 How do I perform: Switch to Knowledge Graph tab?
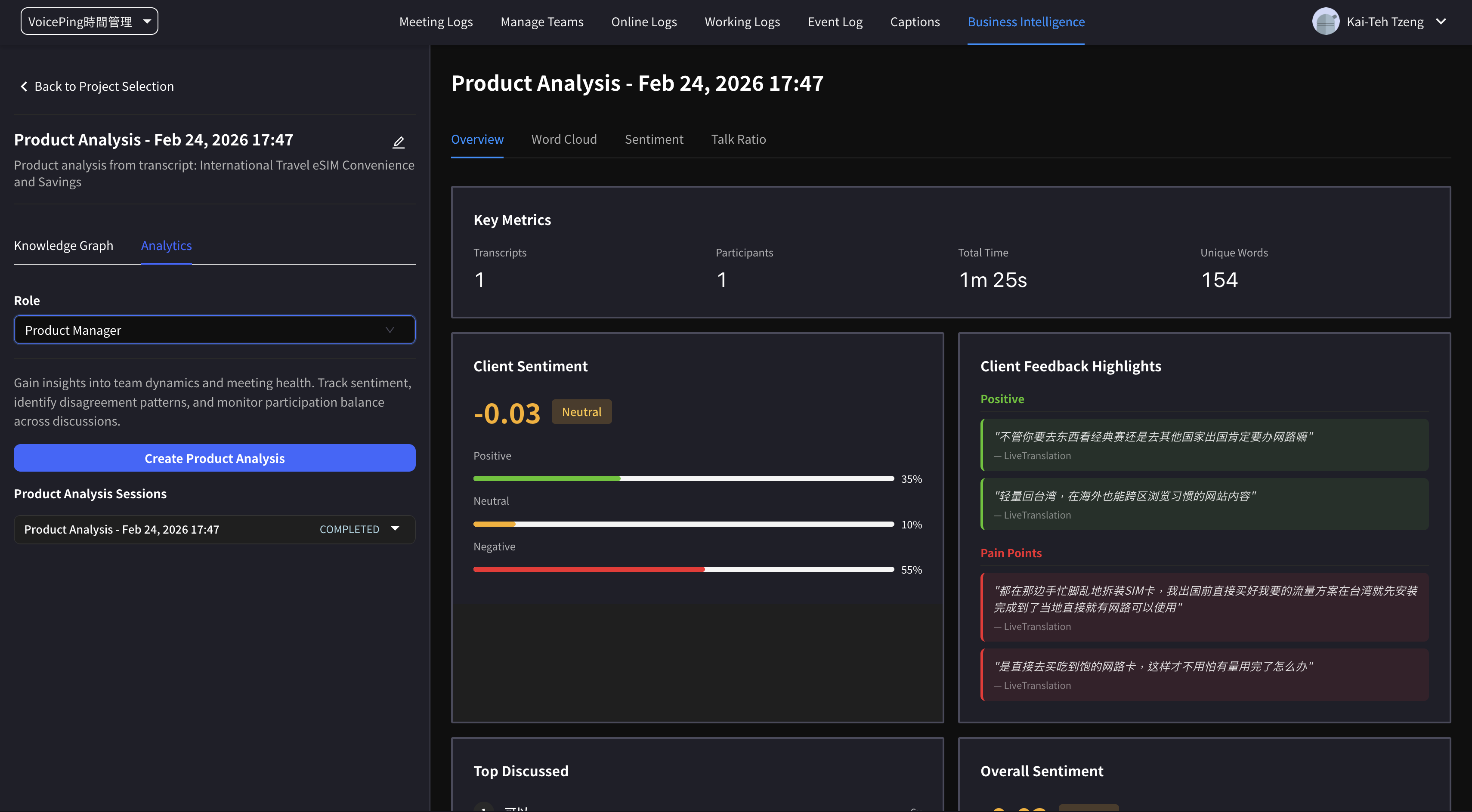[x=63, y=246]
